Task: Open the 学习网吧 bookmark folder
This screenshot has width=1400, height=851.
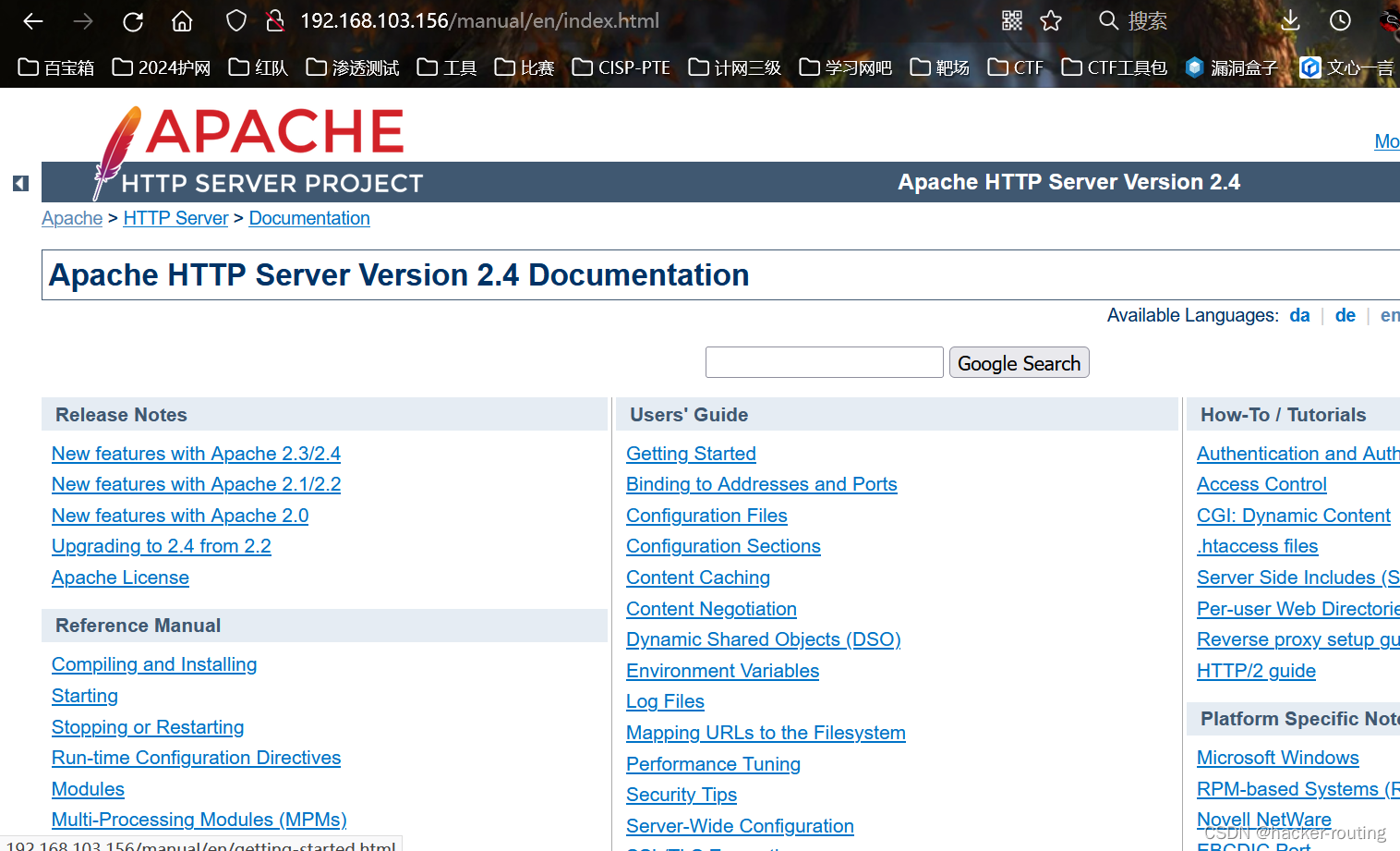Action: [x=846, y=67]
